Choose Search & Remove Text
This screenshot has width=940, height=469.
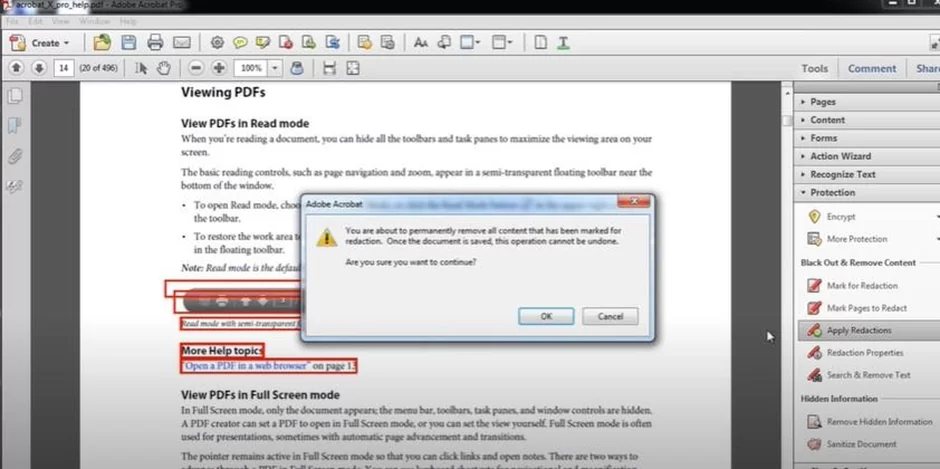869,375
